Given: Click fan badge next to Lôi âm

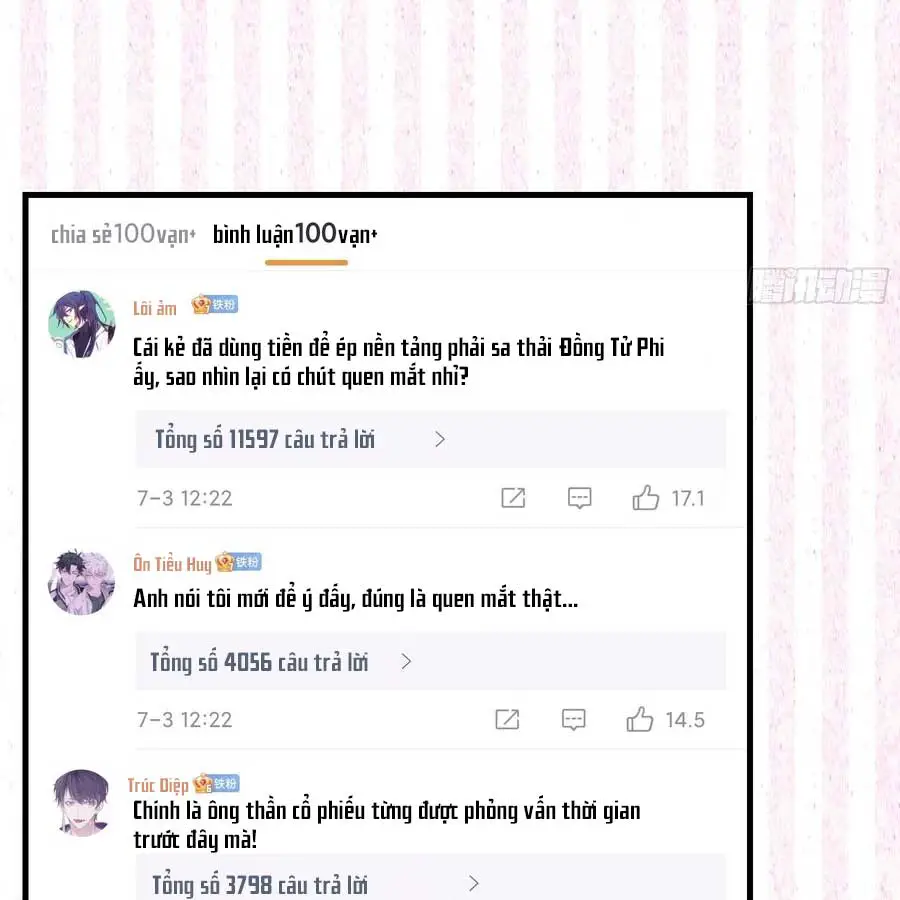Looking at the screenshot, I should (215, 305).
